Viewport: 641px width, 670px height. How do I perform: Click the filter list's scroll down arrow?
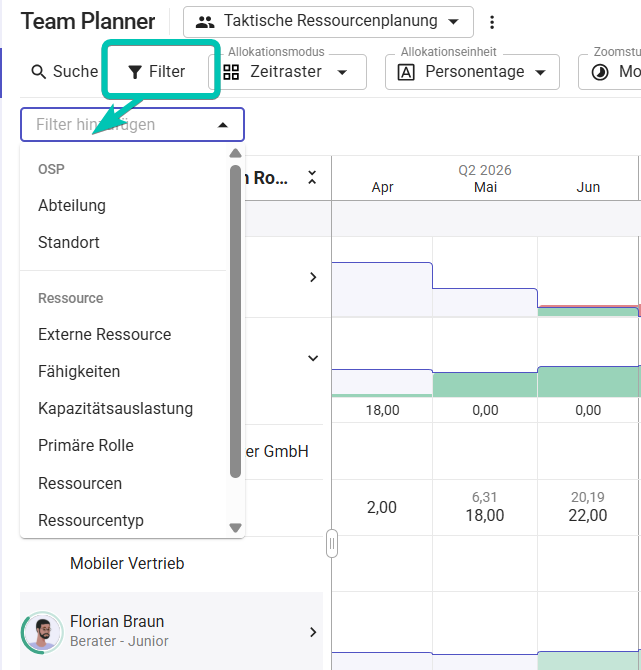coord(235,528)
